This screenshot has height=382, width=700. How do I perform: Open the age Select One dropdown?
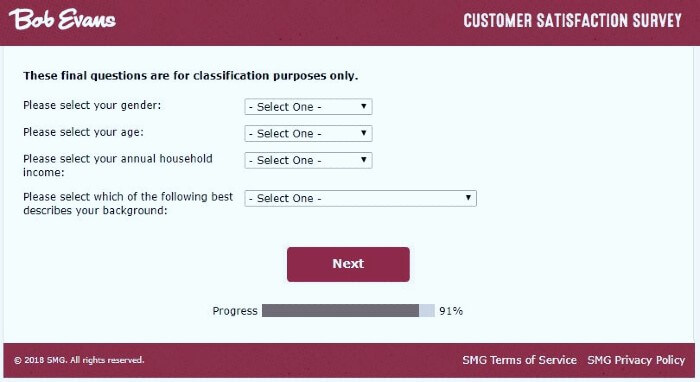(308, 133)
